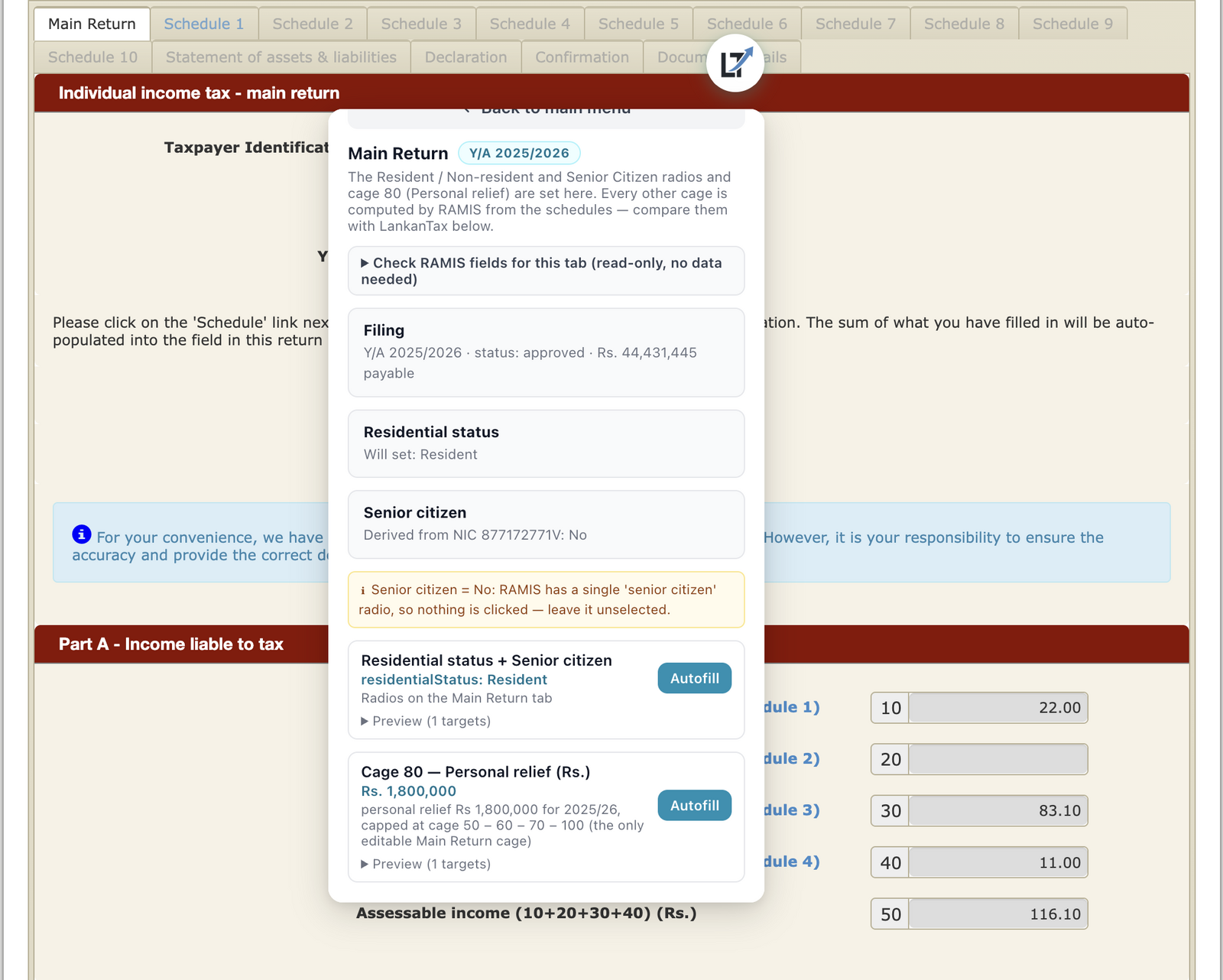1223x980 pixels.
Task: Expand Preview under Residential status + Senior citizen
Action: [426, 721]
